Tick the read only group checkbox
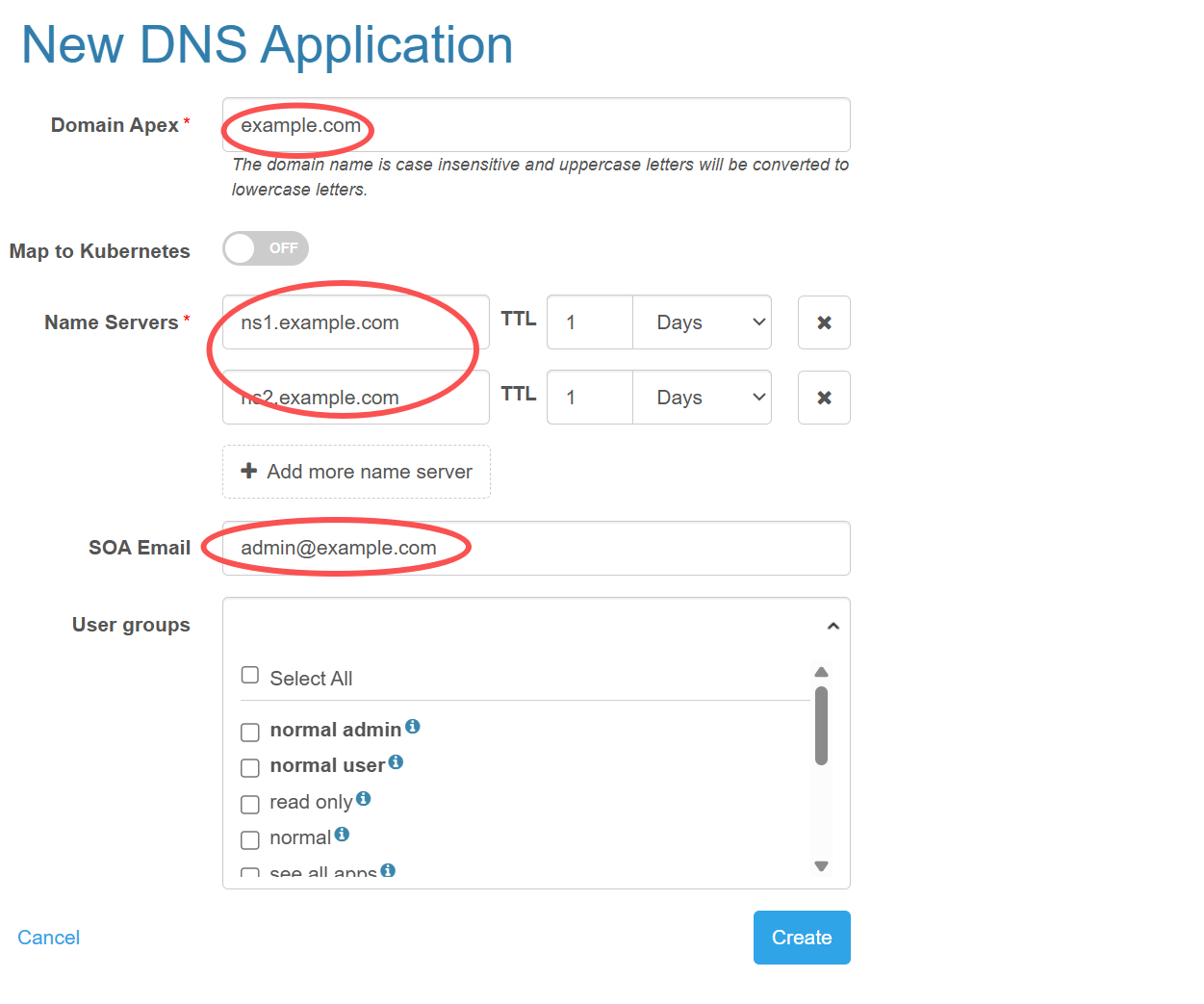1204x1004 pixels. pos(250,804)
